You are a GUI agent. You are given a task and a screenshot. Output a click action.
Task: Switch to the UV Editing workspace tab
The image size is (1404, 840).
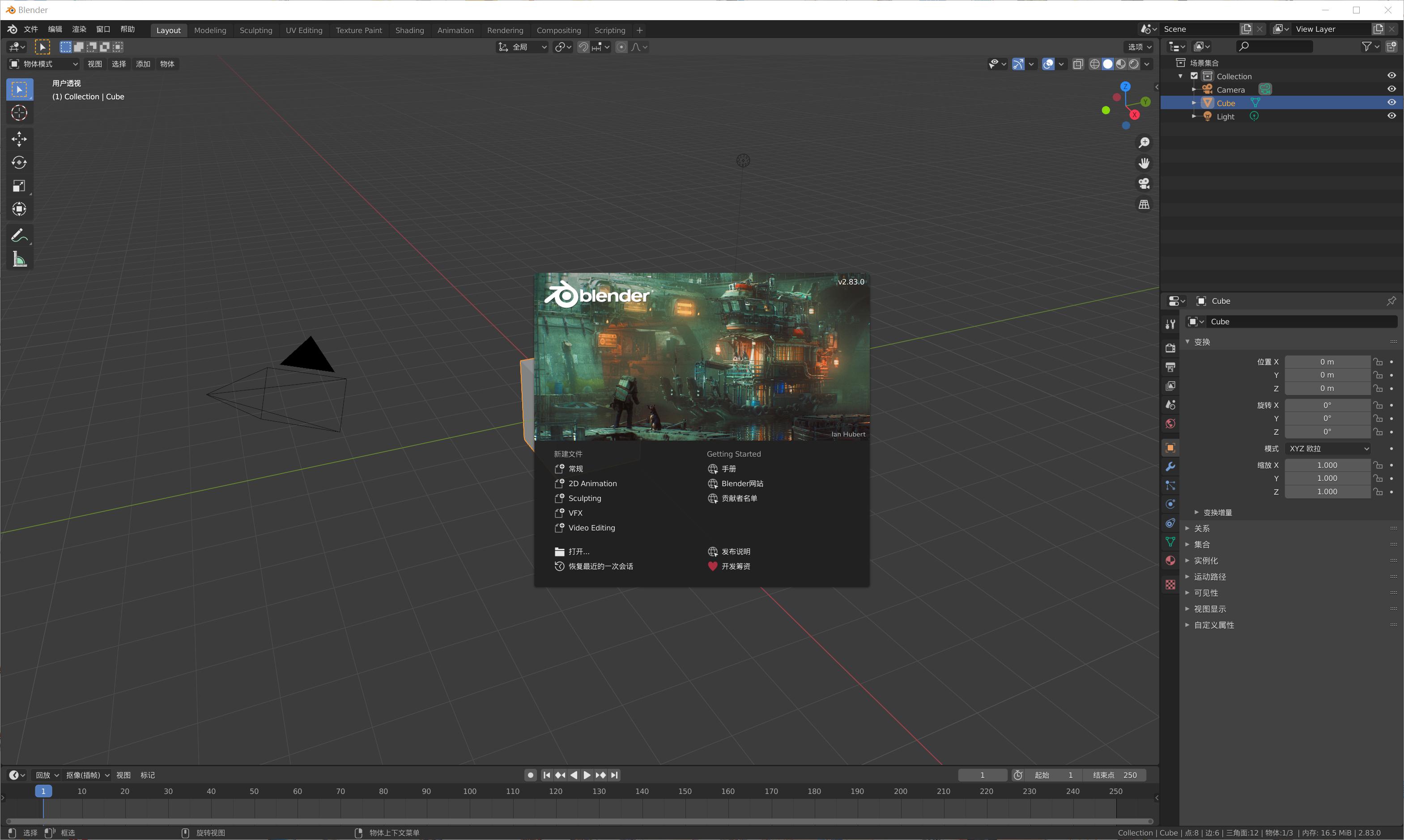tap(304, 30)
